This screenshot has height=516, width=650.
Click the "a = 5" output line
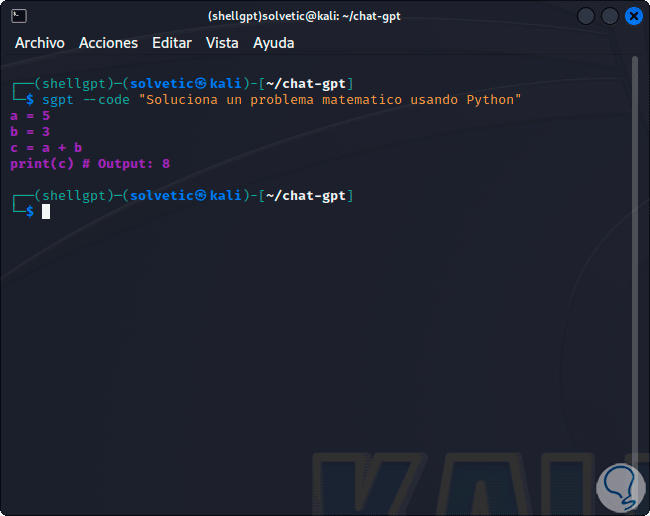(30, 115)
